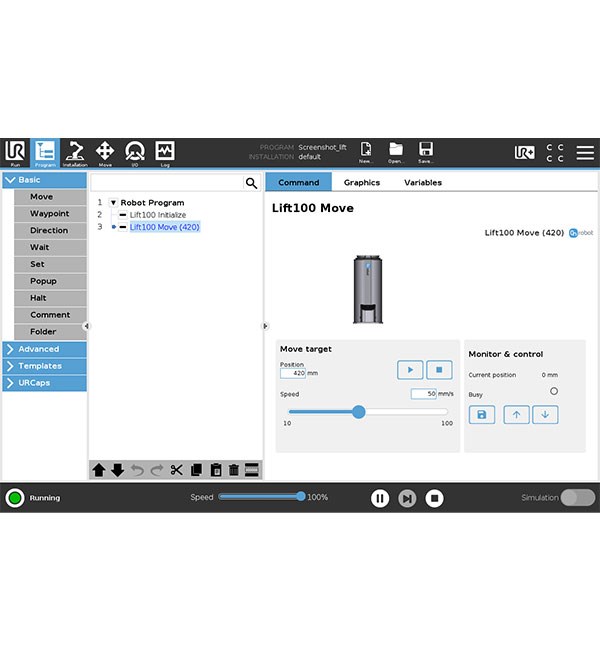
Task: Toggle the Simulation switch
Action: pos(578,497)
